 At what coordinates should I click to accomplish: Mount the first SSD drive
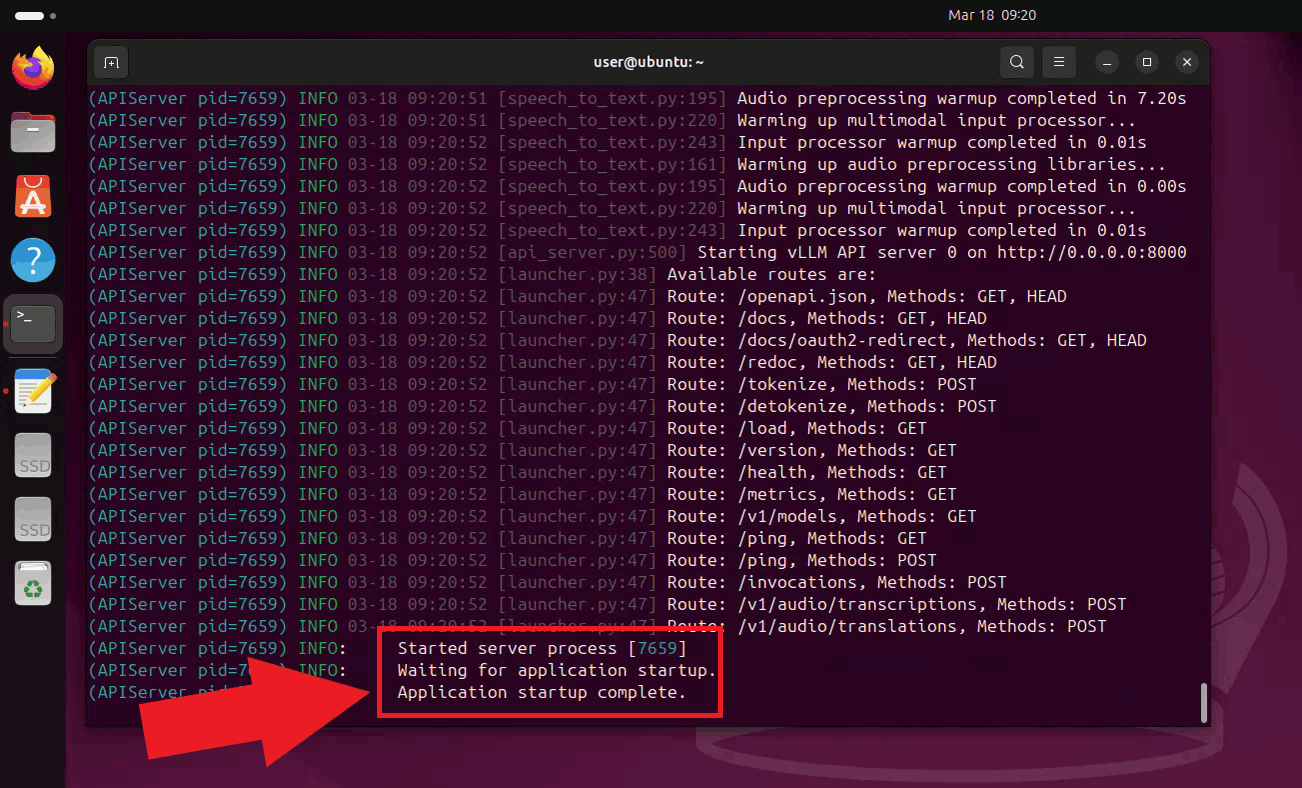tap(32, 455)
